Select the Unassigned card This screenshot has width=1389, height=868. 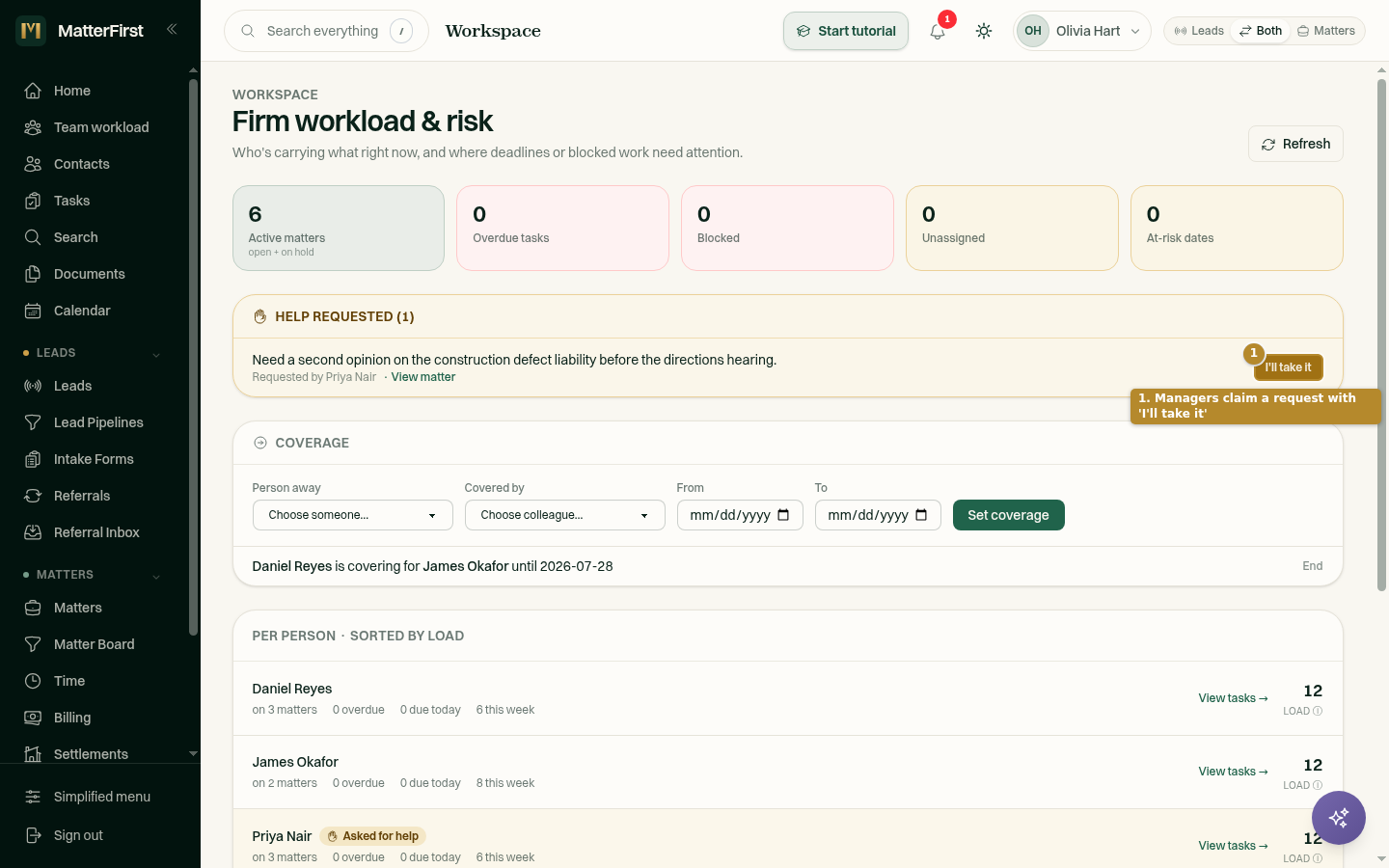[x=1012, y=228]
